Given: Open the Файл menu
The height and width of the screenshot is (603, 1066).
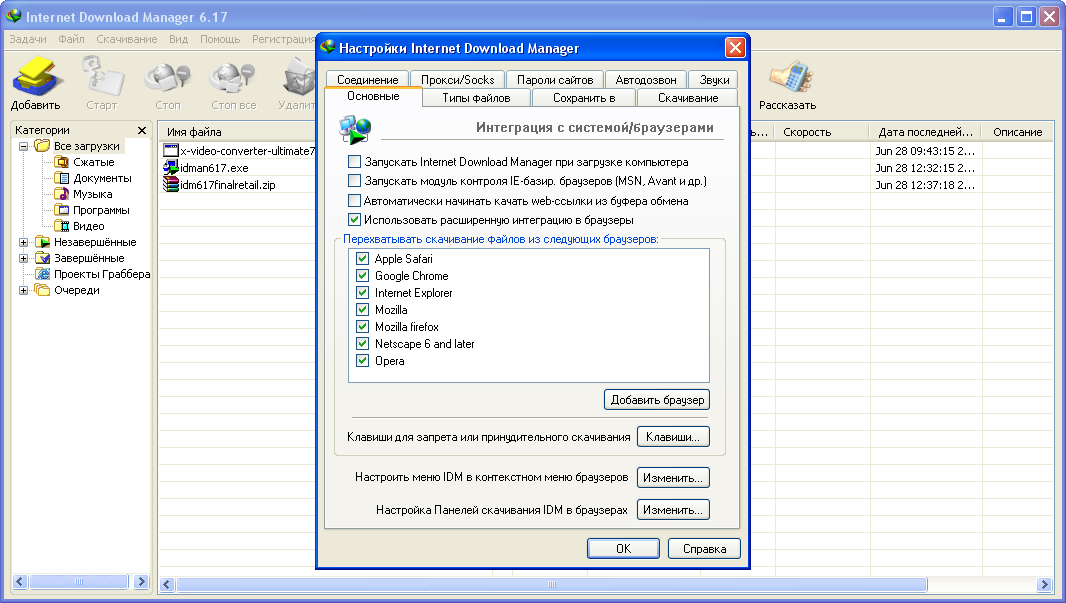Looking at the screenshot, I should [71, 39].
